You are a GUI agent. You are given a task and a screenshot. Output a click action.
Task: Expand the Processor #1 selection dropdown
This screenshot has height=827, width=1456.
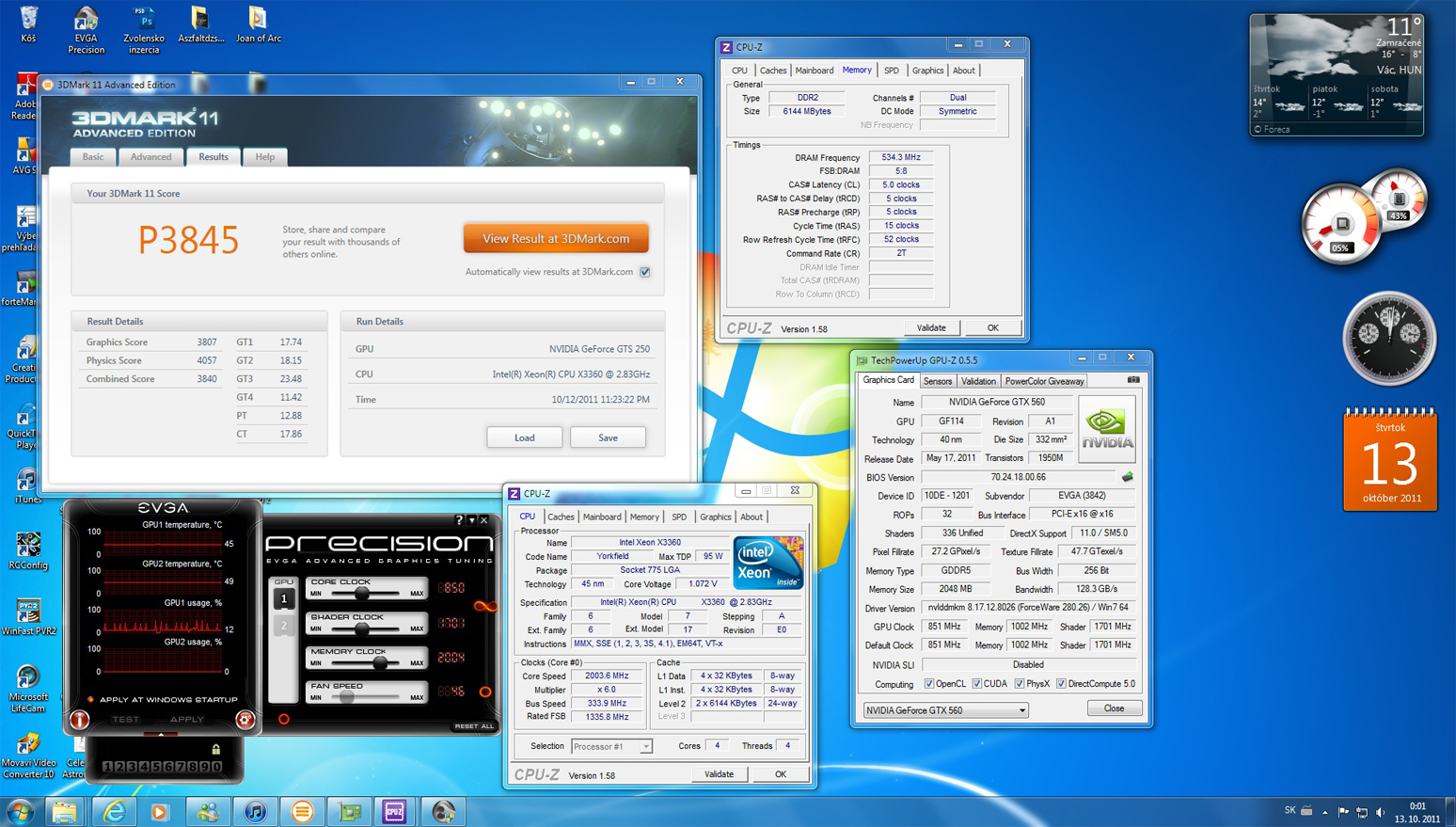(x=645, y=747)
